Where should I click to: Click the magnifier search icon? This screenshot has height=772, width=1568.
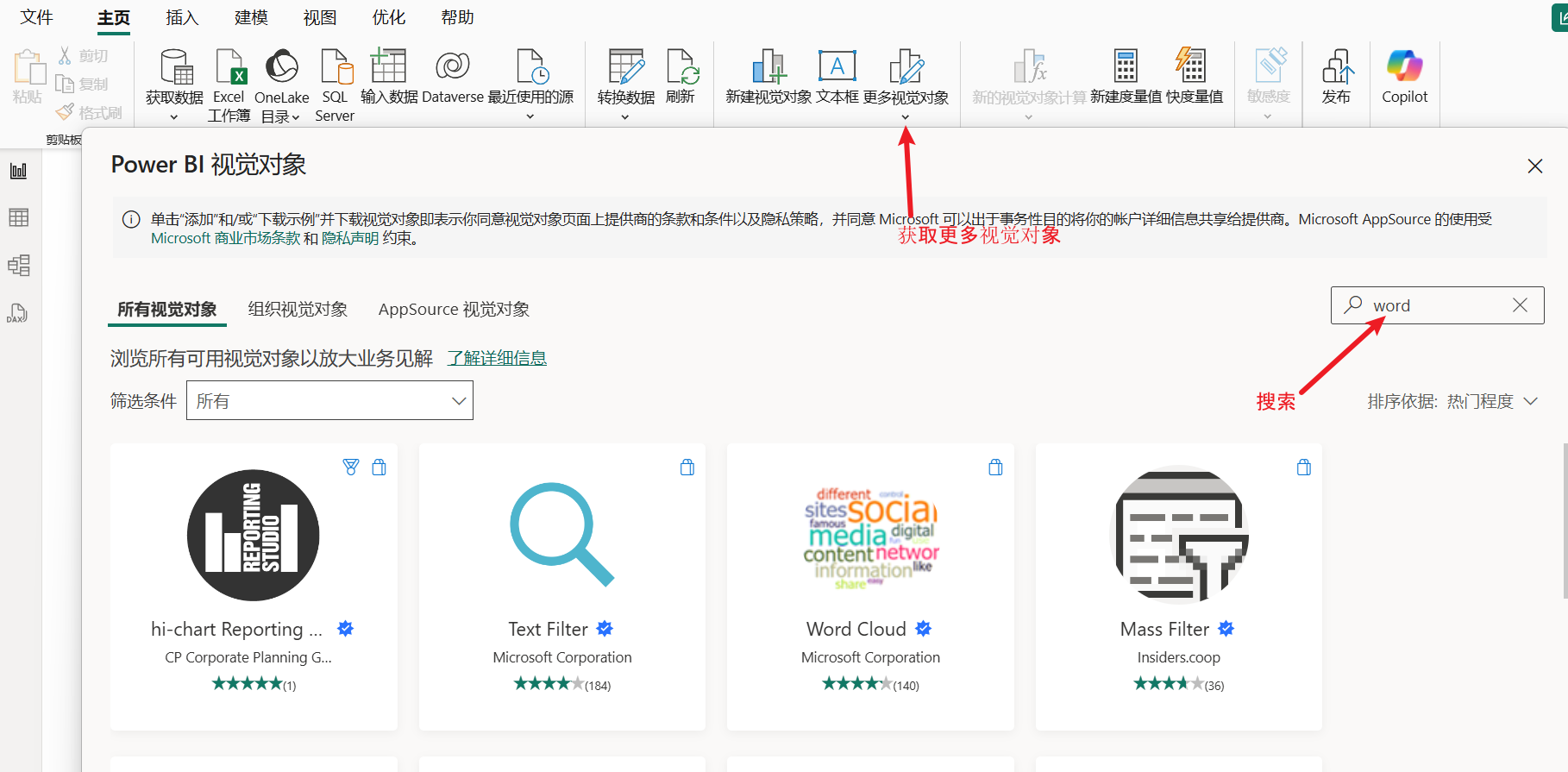coord(1353,304)
